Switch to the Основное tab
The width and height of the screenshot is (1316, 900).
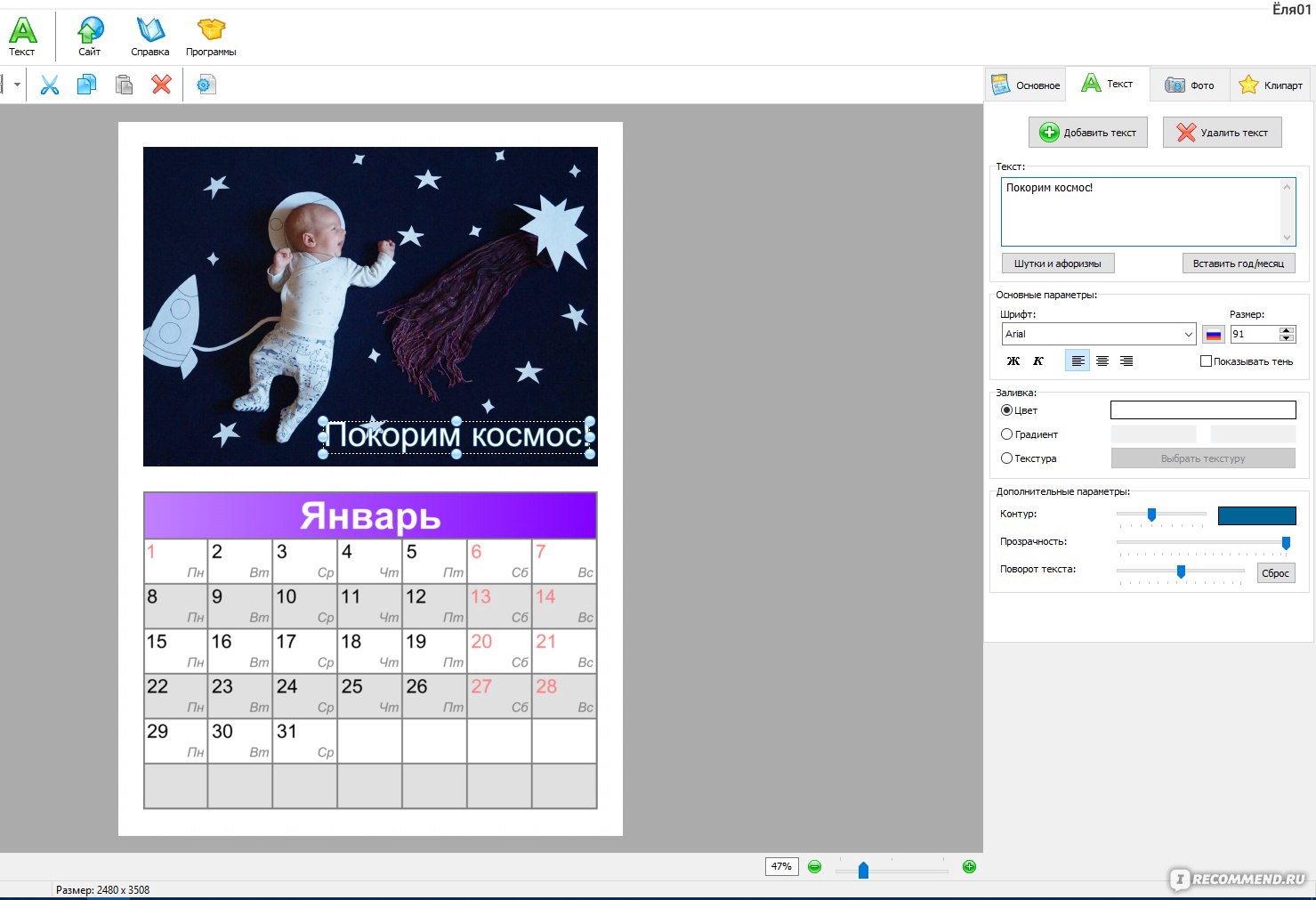coord(1026,85)
